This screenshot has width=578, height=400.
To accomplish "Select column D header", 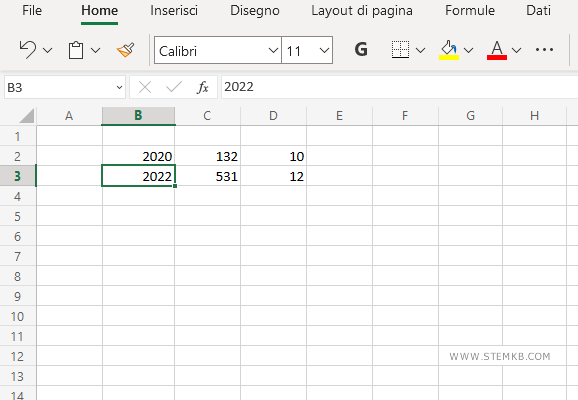I will coord(273,116).
